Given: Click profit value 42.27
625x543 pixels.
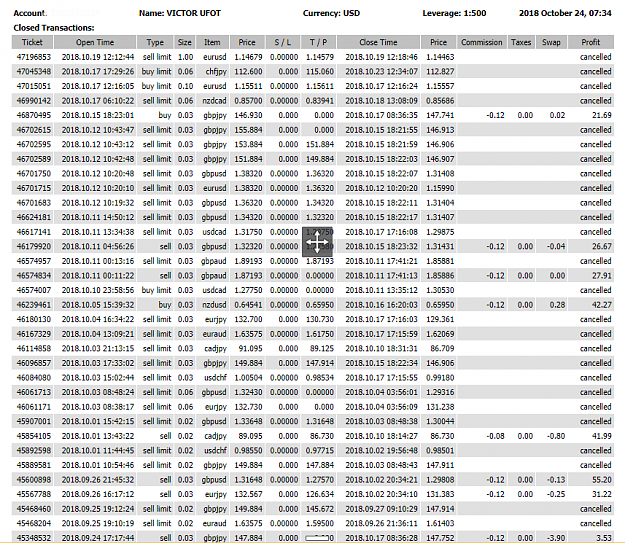Looking at the screenshot, I should [601, 305].
